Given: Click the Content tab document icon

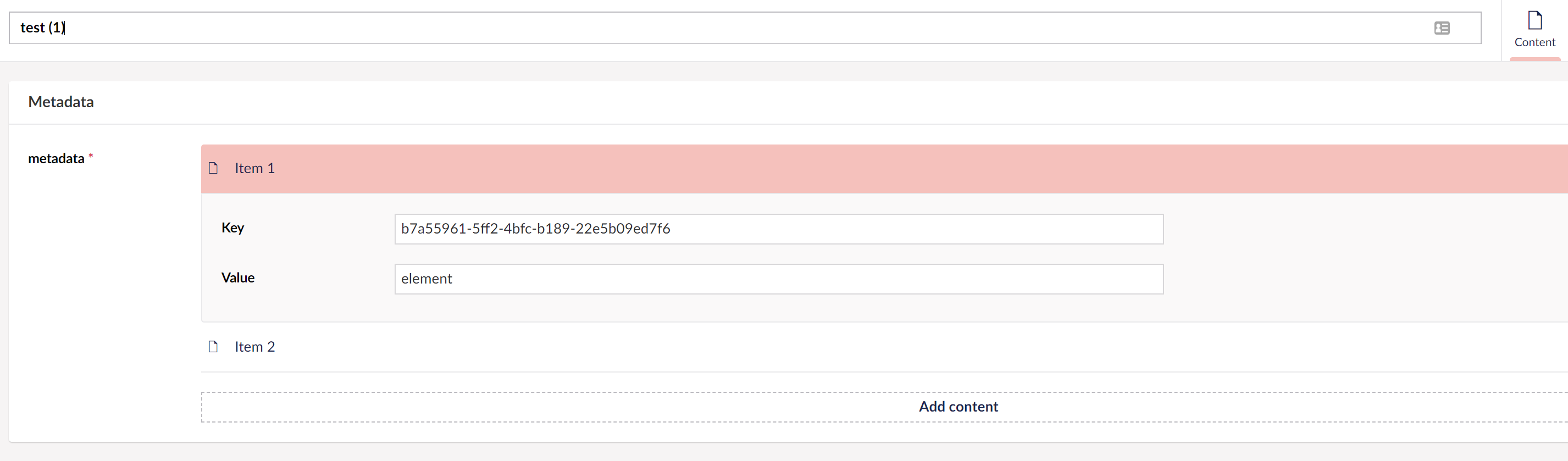Looking at the screenshot, I should pyautogui.click(x=1534, y=19).
